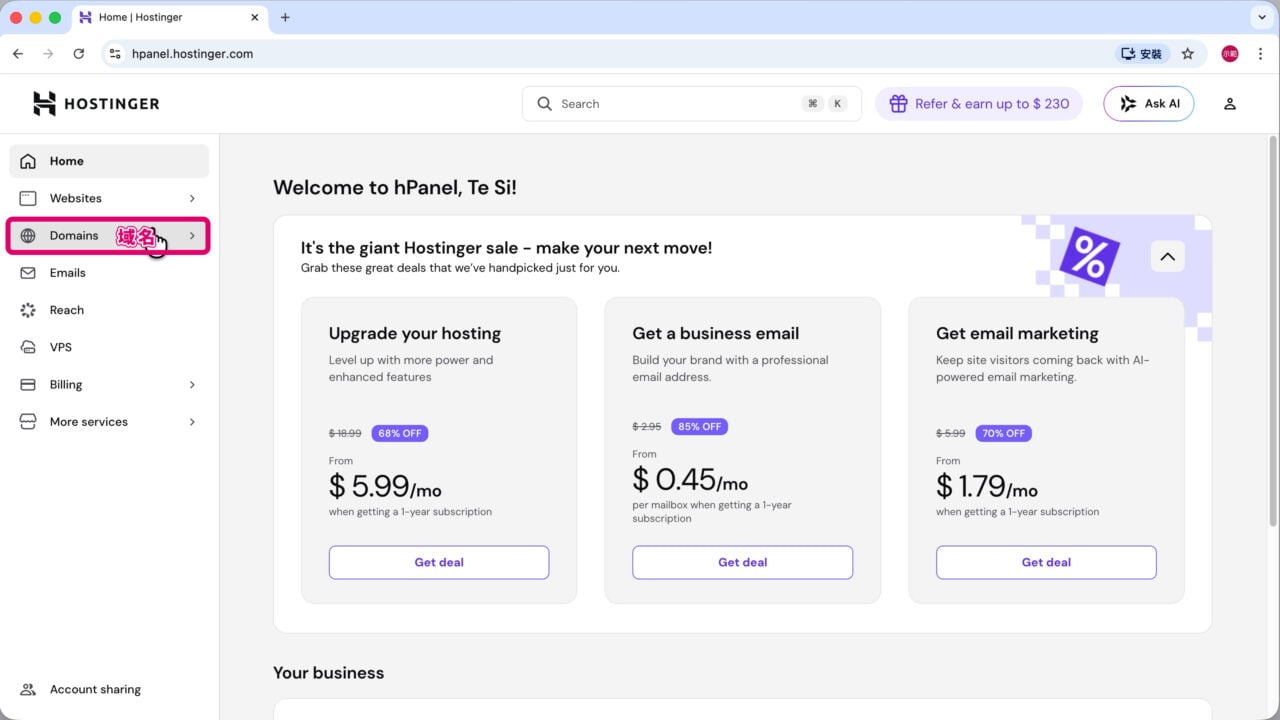Click the VPS cloud server icon
Screen dimensions: 1280x720
coord(28,347)
